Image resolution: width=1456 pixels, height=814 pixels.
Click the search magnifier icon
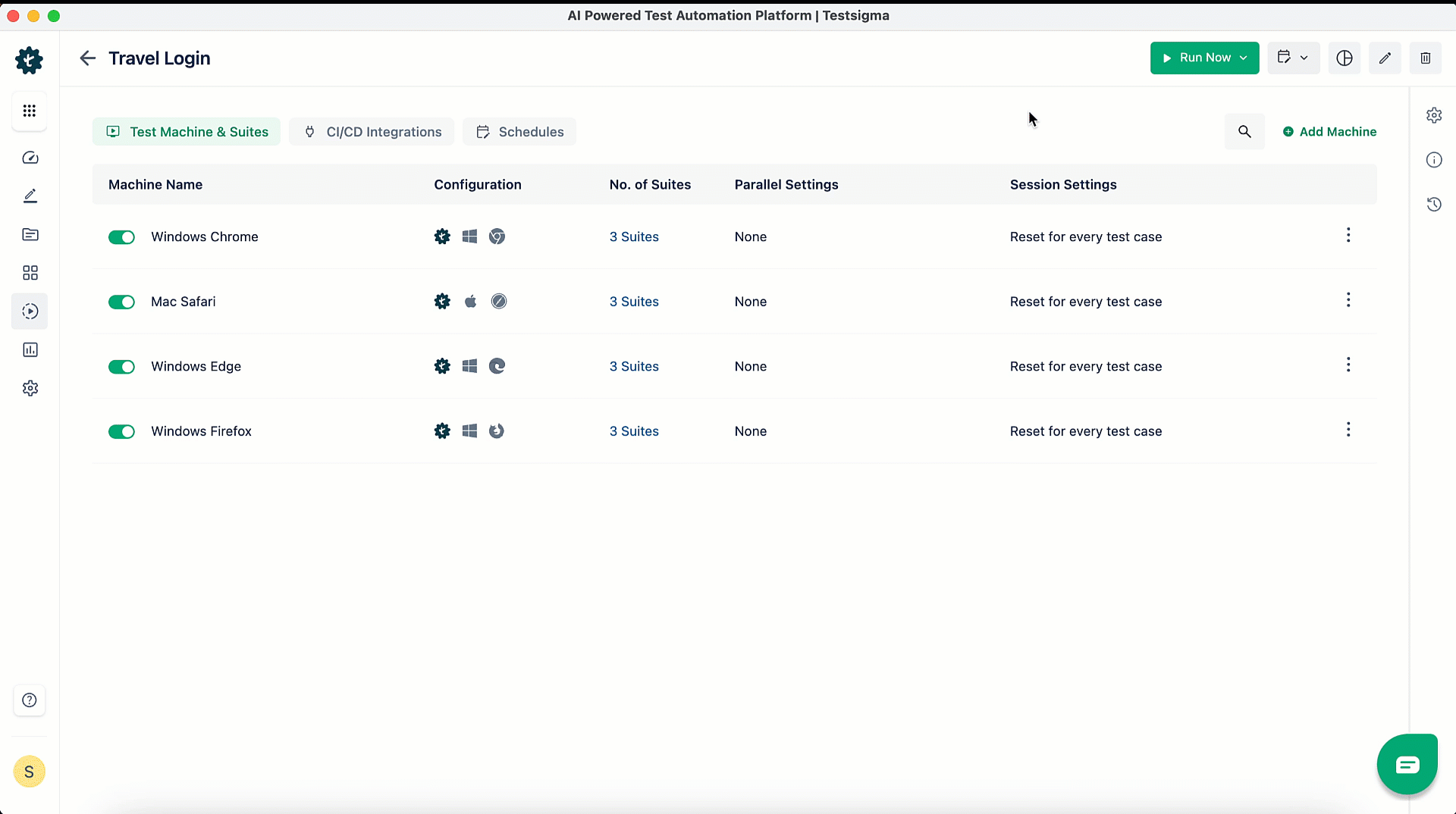pyautogui.click(x=1244, y=132)
